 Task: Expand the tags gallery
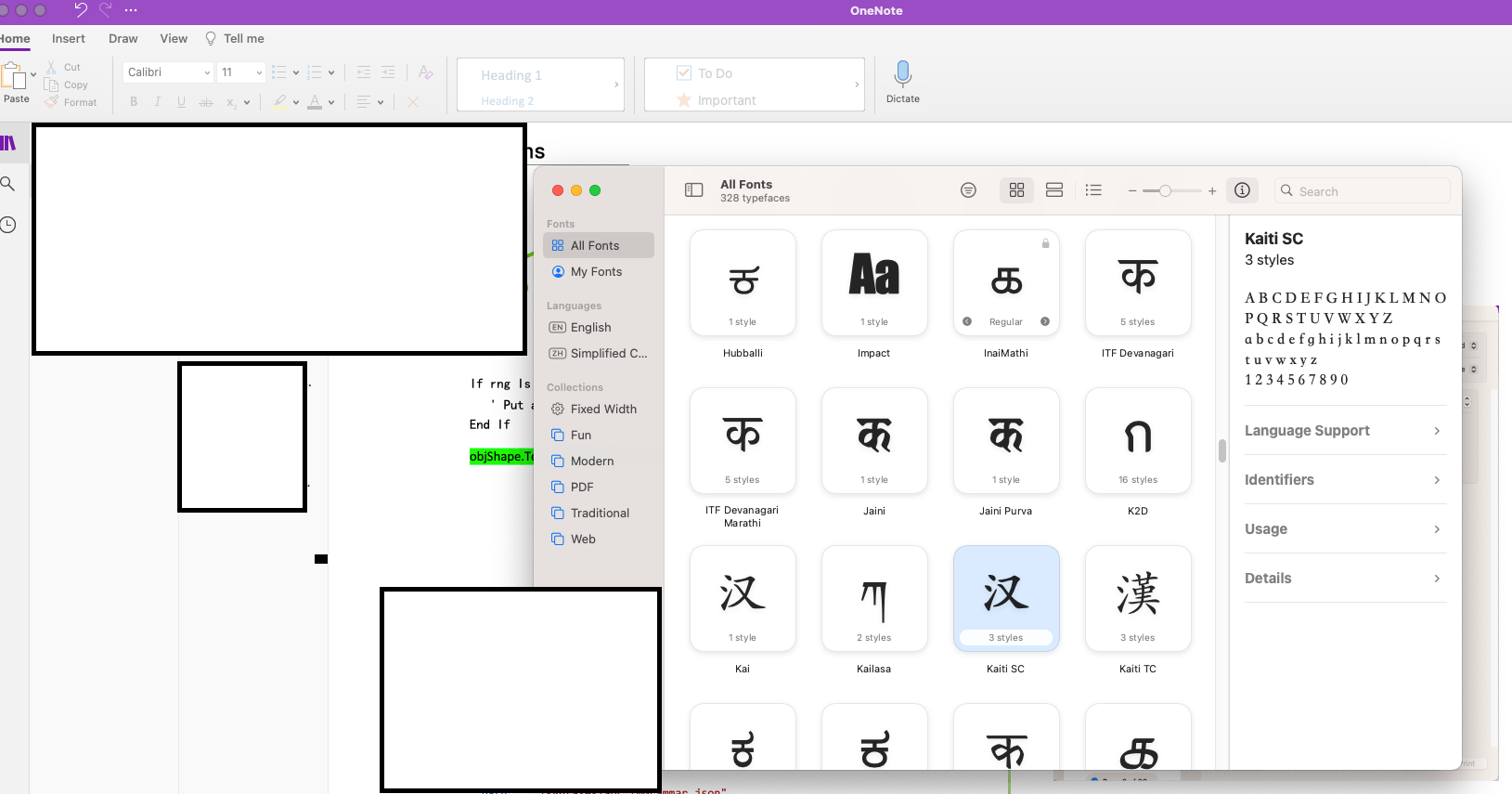857,85
